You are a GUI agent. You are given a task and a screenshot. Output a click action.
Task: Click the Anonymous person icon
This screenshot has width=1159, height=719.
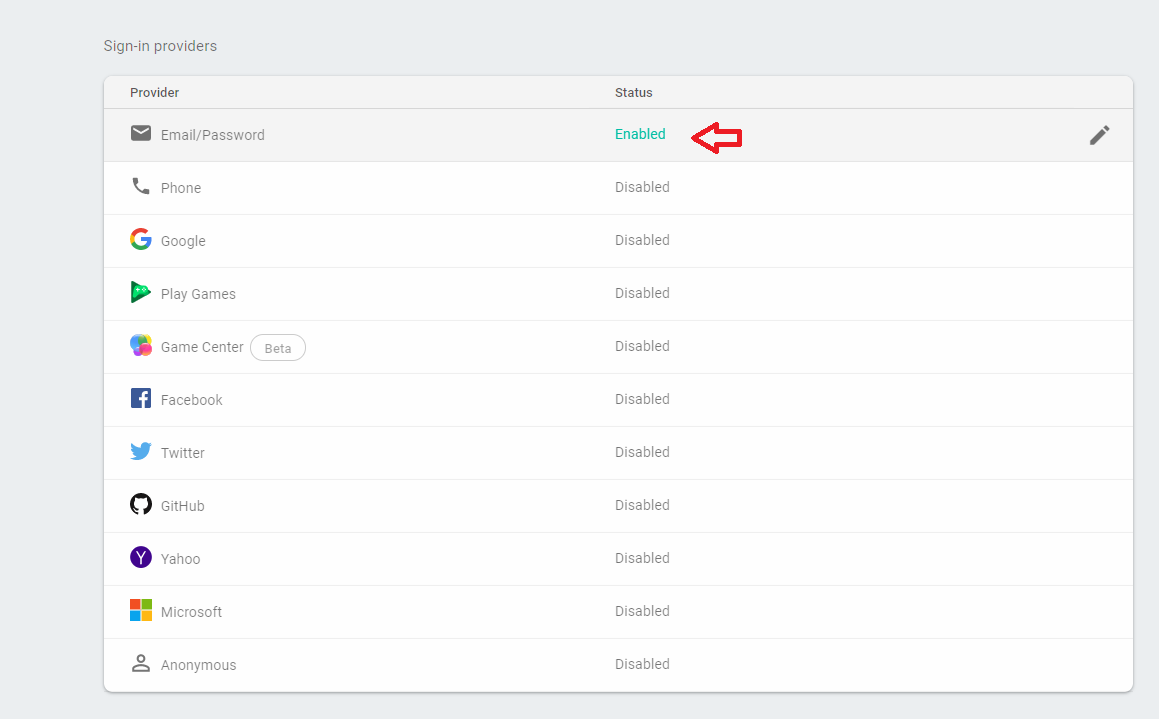click(x=141, y=663)
